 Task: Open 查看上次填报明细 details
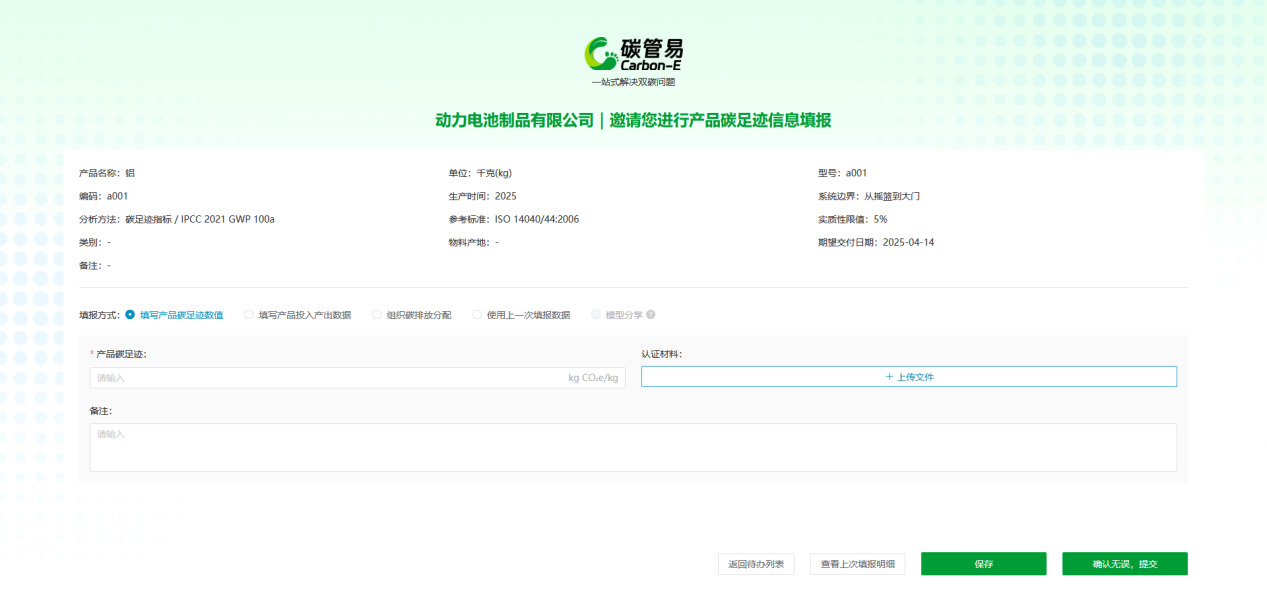(857, 564)
